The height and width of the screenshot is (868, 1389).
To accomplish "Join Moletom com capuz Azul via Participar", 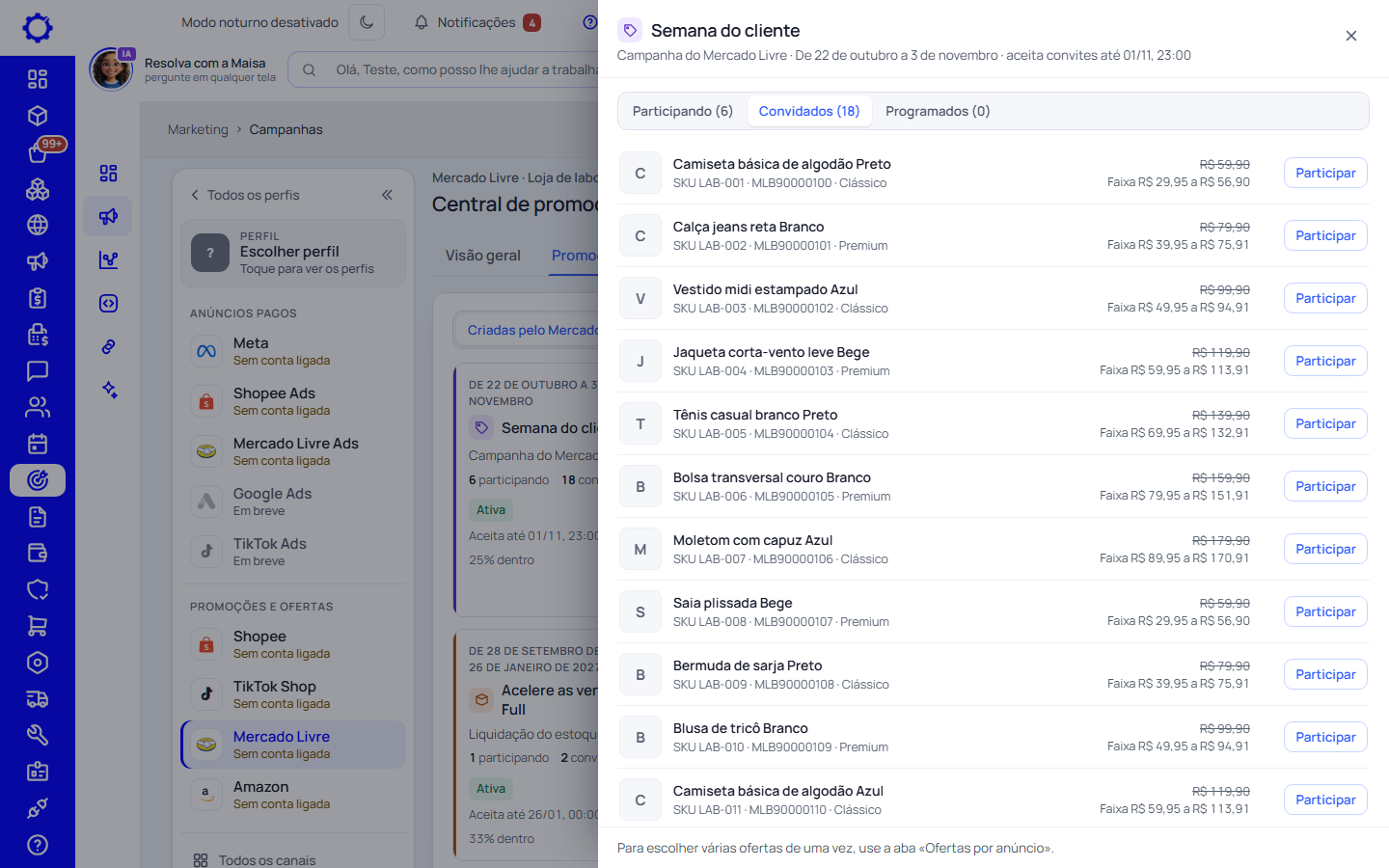I will pyautogui.click(x=1325, y=549).
